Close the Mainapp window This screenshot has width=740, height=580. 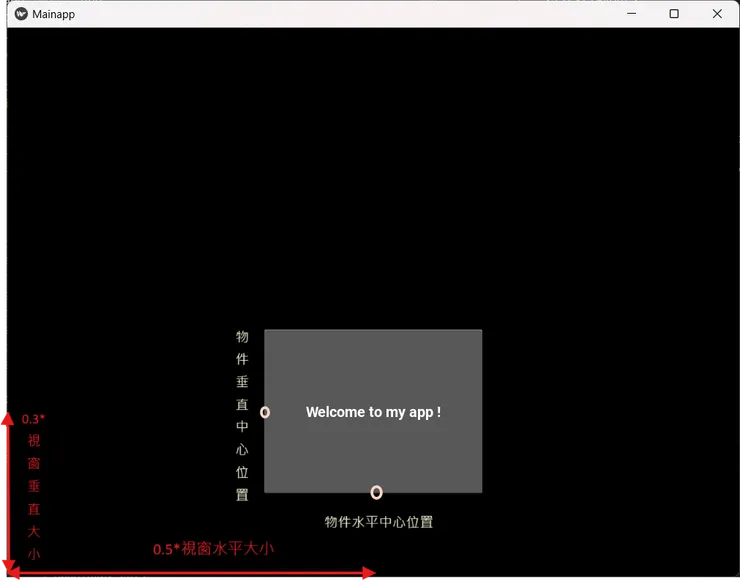(717, 14)
